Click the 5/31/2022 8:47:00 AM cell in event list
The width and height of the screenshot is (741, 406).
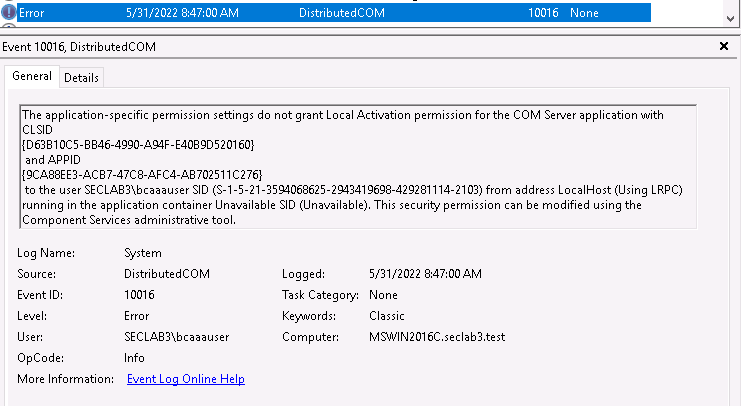(x=182, y=13)
